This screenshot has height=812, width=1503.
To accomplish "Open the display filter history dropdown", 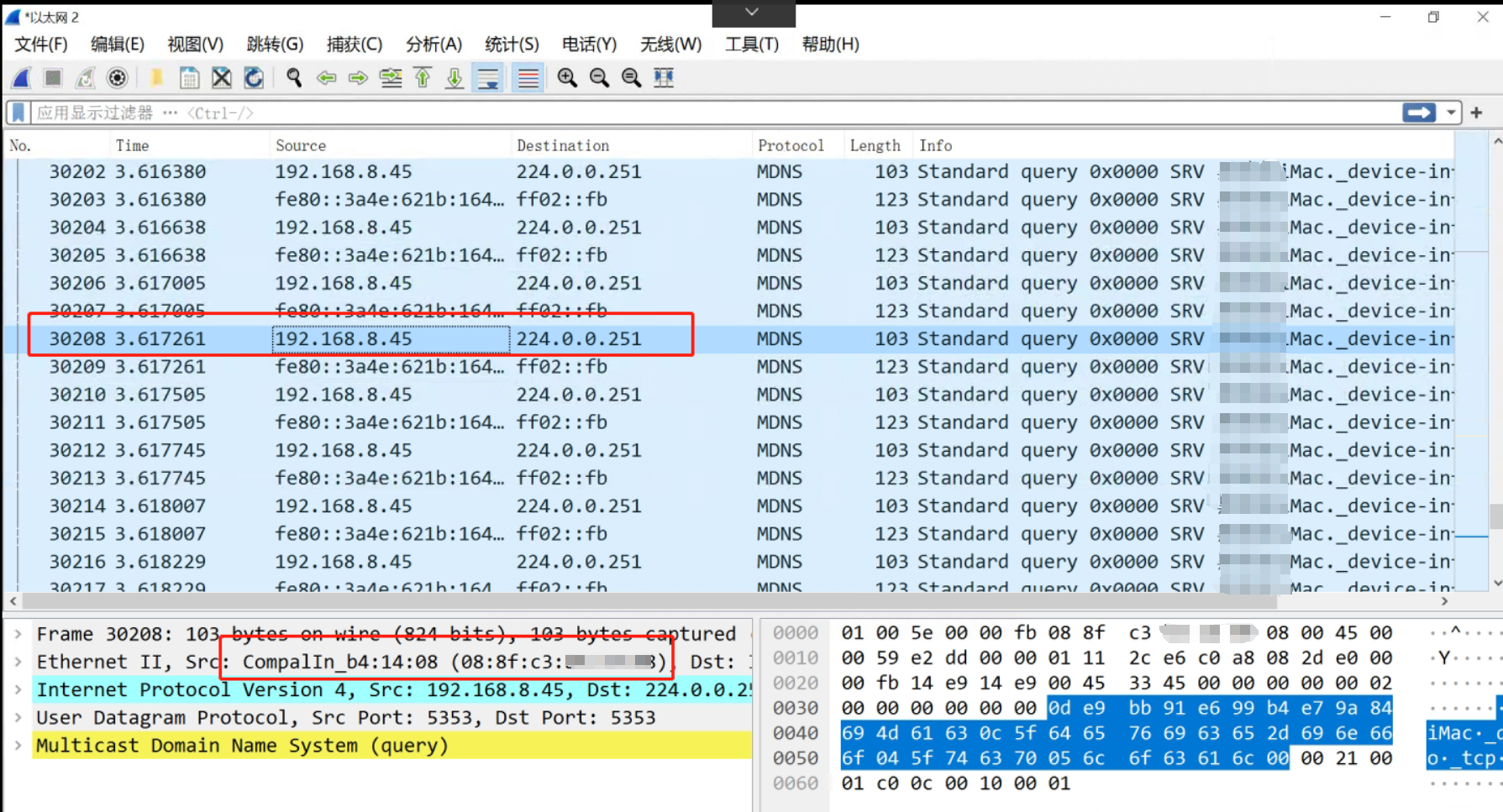I will 1451,113.
